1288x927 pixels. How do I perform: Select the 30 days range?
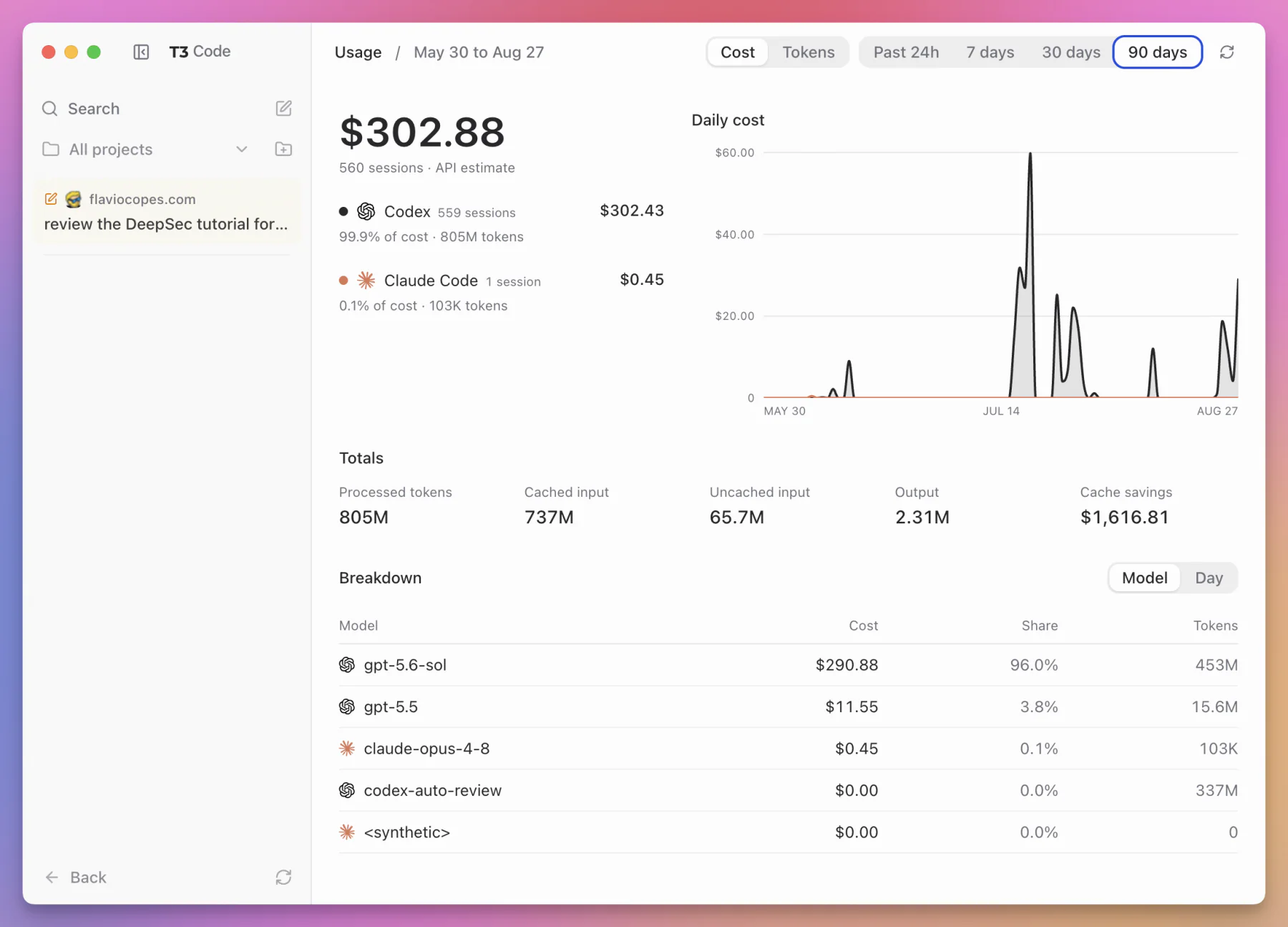click(x=1071, y=52)
